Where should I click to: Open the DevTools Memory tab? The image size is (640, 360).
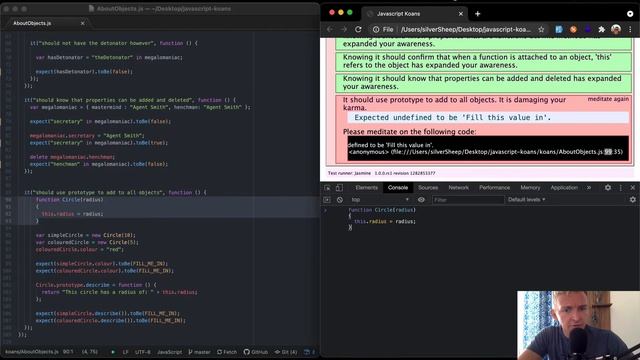[x=530, y=188]
